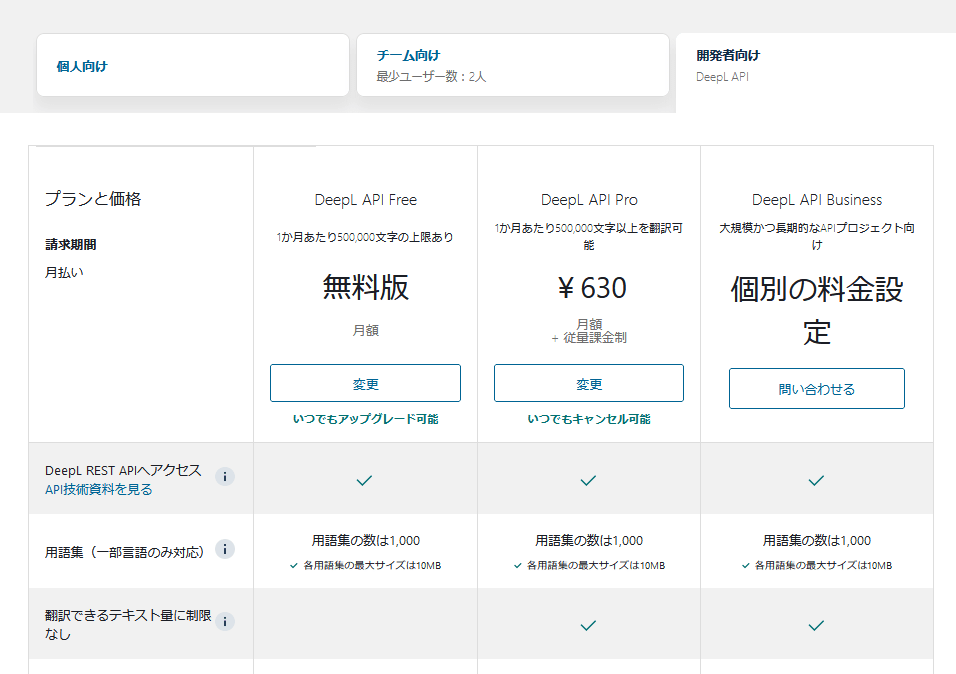Image resolution: width=956 pixels, height=674 pixels.
Task: Click DeepL API Business plan title
Action: [x=817, y=200]
